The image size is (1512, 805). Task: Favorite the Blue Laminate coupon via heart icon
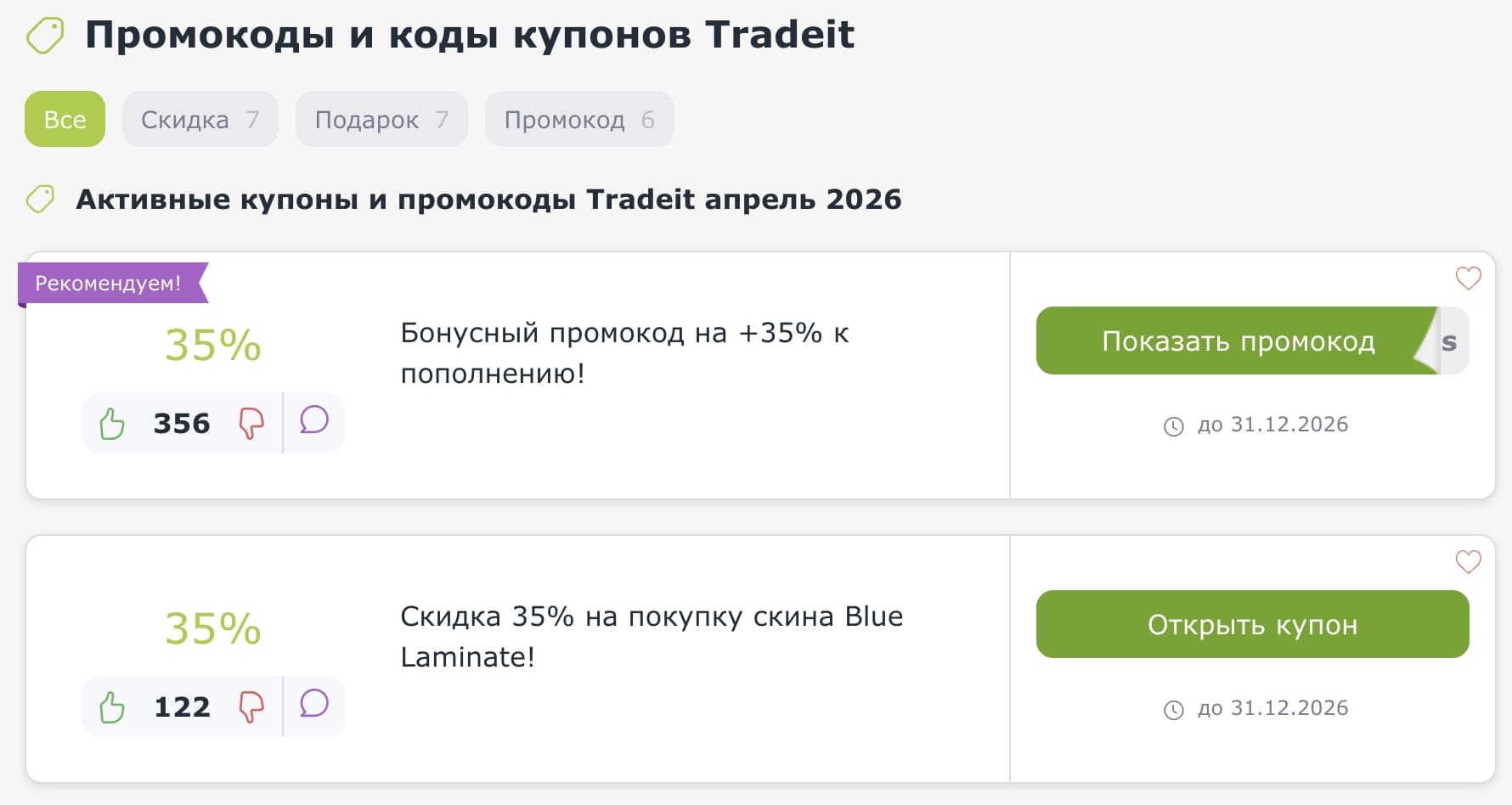(x=1467, y=561)
